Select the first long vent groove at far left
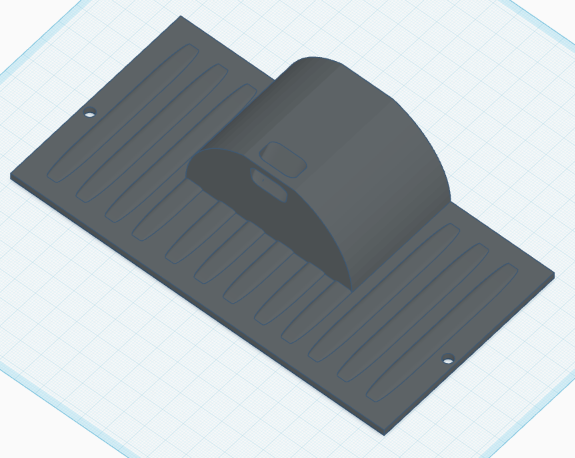Screen dimensions: 575x458 [123, 113]
